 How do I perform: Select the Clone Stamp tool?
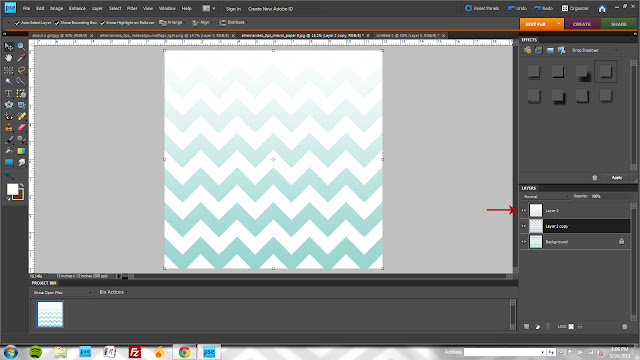[x=9, y=128]
